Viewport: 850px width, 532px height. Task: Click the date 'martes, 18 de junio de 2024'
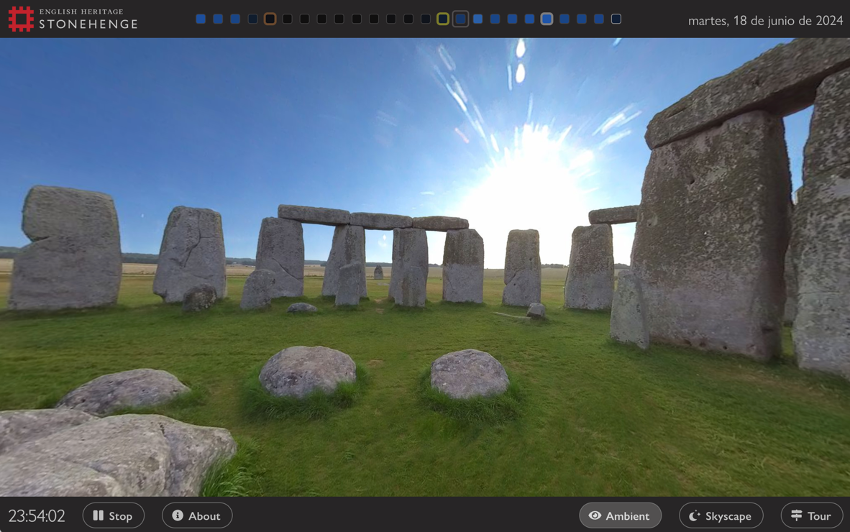765,21
